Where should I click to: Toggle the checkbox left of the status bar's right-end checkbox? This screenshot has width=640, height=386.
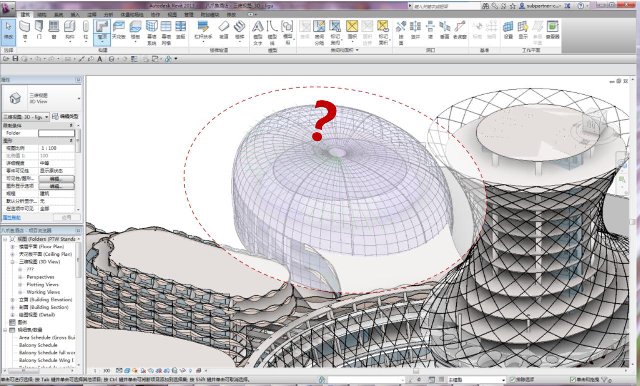click(x=513, y=380)
